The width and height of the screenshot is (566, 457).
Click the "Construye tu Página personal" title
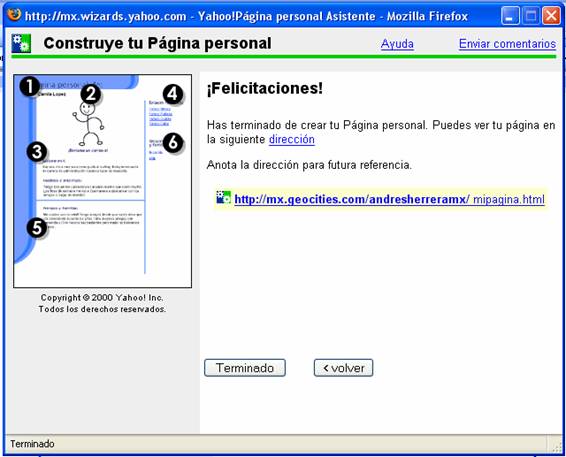pos(157,43)
